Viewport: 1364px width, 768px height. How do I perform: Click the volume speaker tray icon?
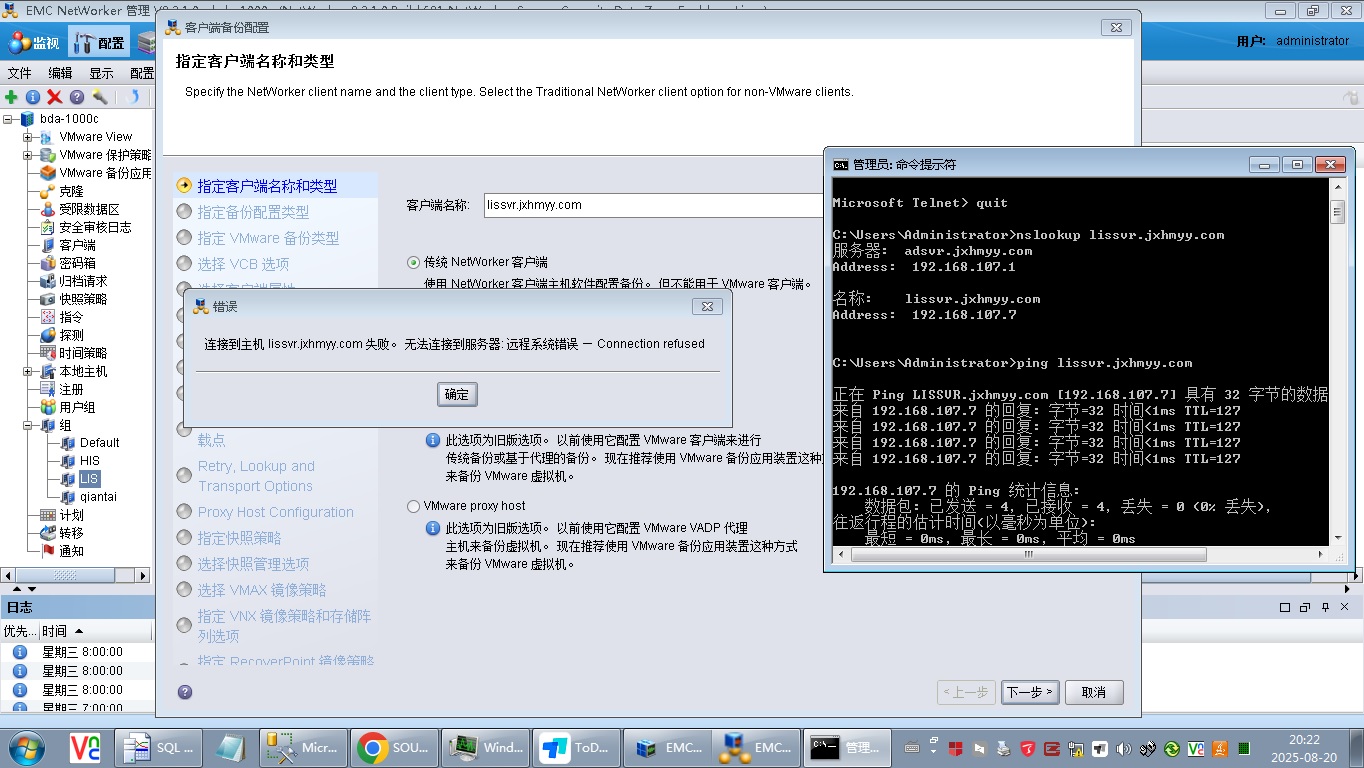tap(1123, 748)
